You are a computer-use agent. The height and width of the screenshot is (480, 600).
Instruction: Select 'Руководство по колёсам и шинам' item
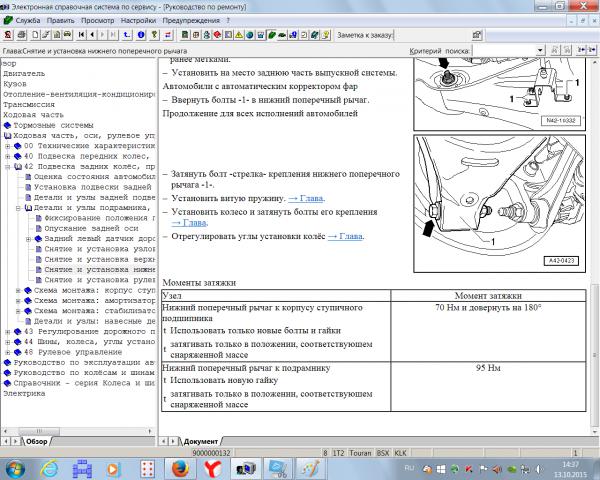pos(84,373)
